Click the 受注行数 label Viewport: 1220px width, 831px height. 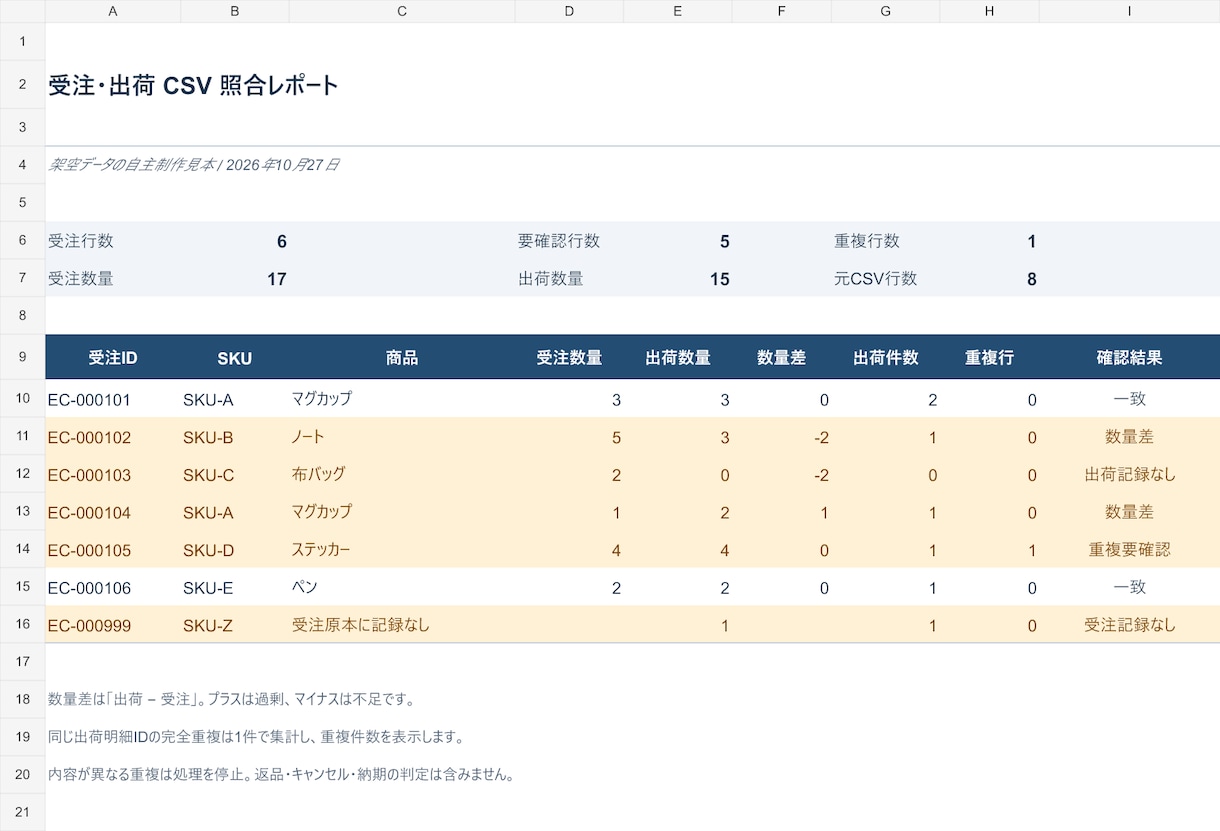[81, 241]
